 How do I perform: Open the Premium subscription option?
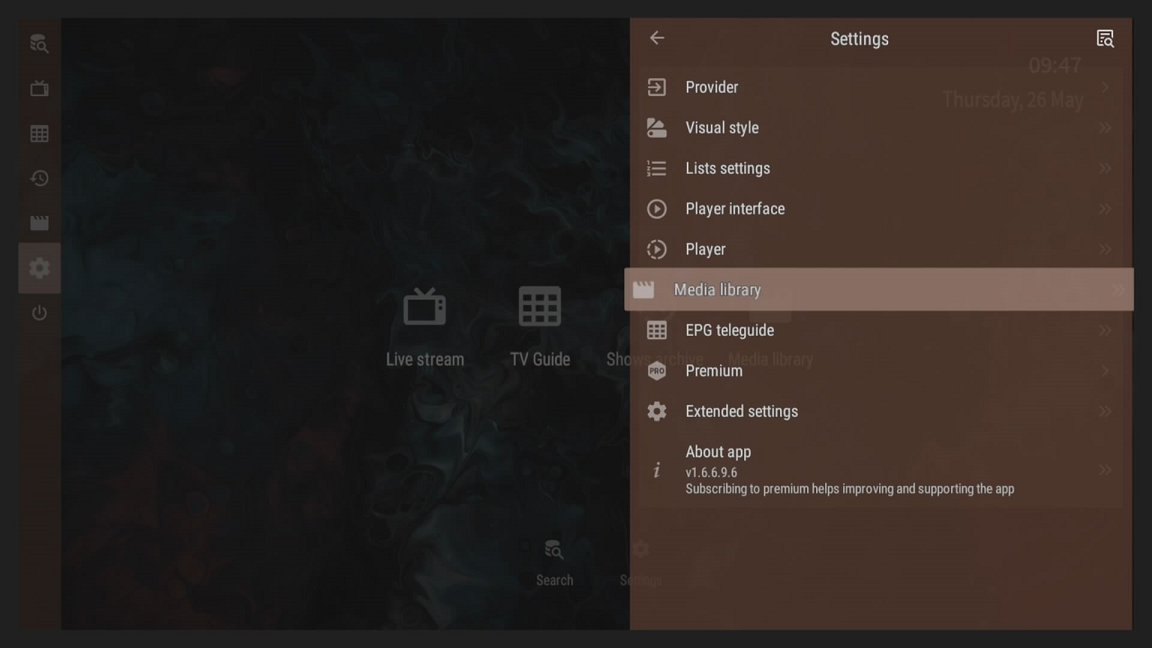tap(714, 371)
